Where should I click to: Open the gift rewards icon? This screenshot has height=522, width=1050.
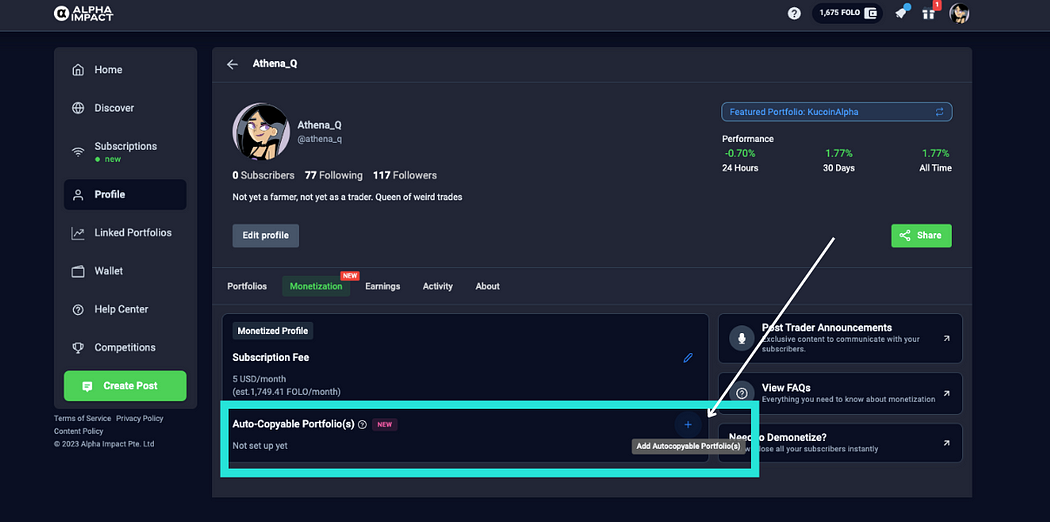pyautogui.click(x=928, y=13)
